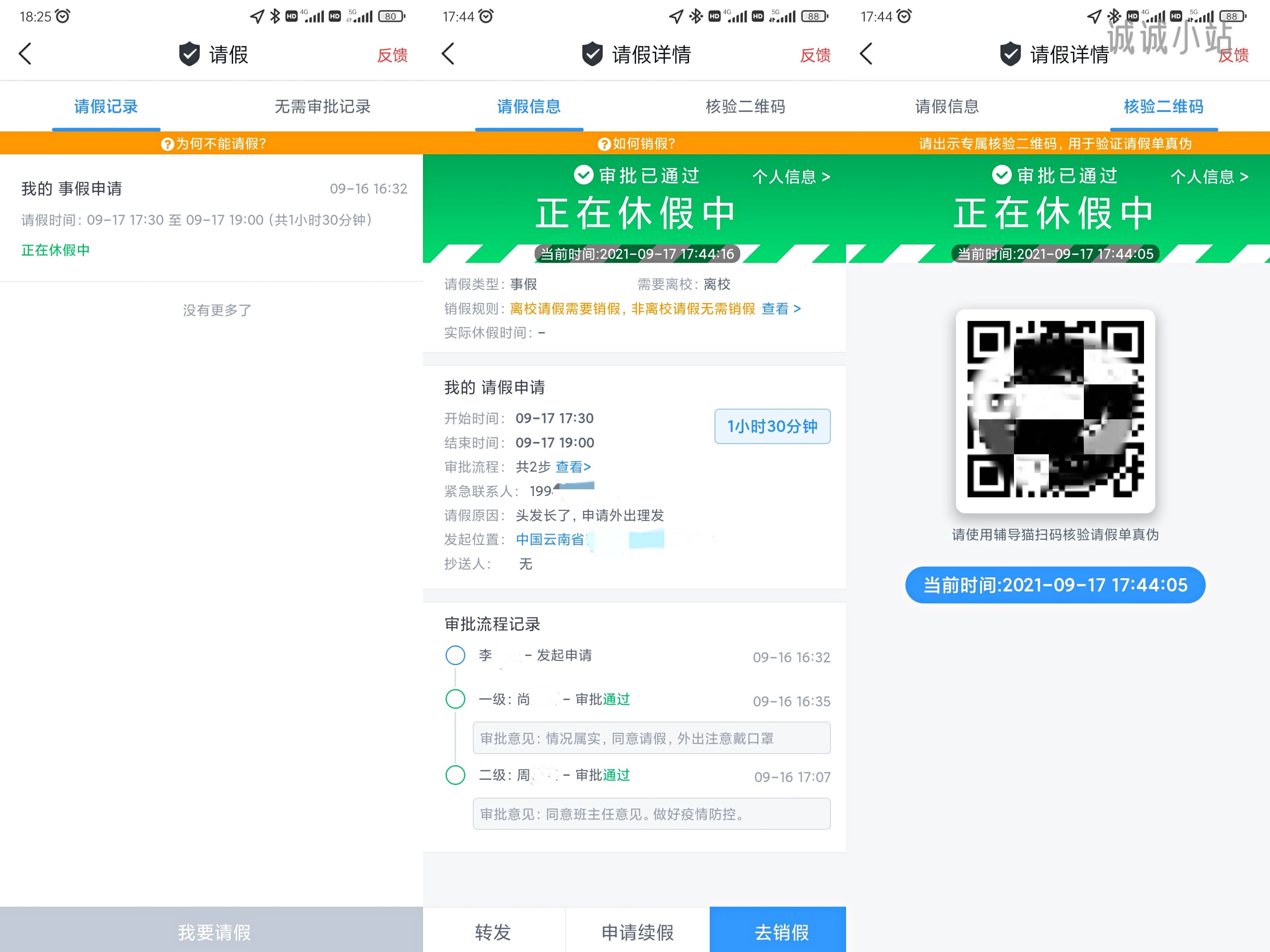Tap 1小时30分钟 duration badge
1270x952 pixels.
click(x=772, y=426)
